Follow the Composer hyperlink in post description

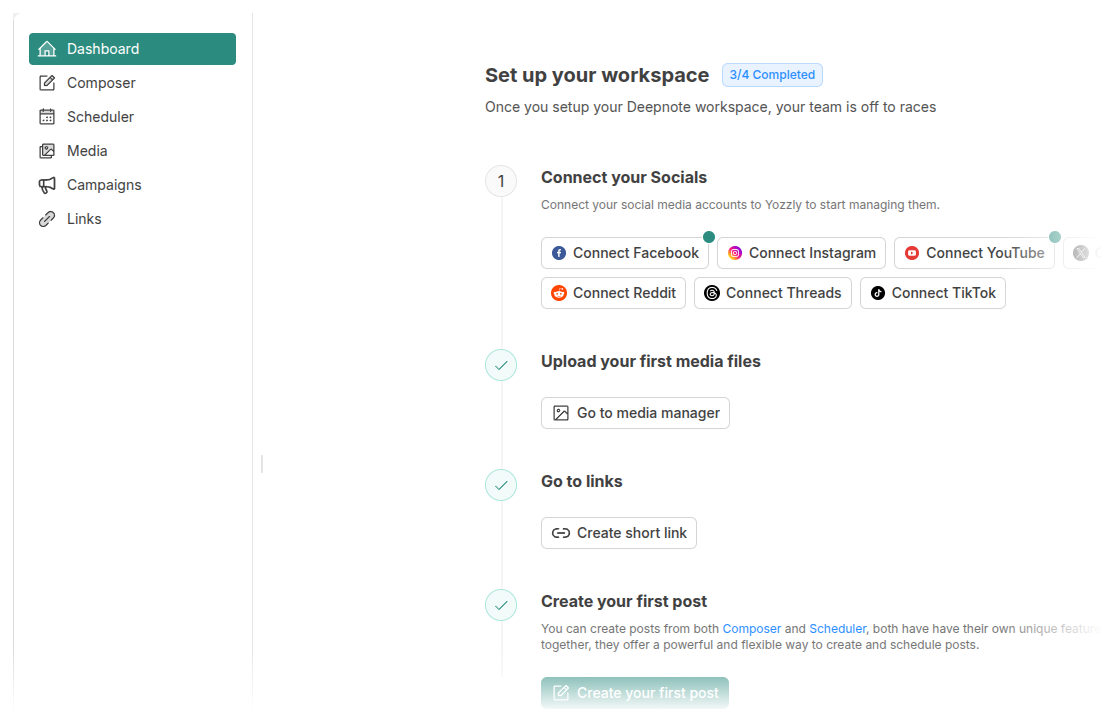[751, 628]
